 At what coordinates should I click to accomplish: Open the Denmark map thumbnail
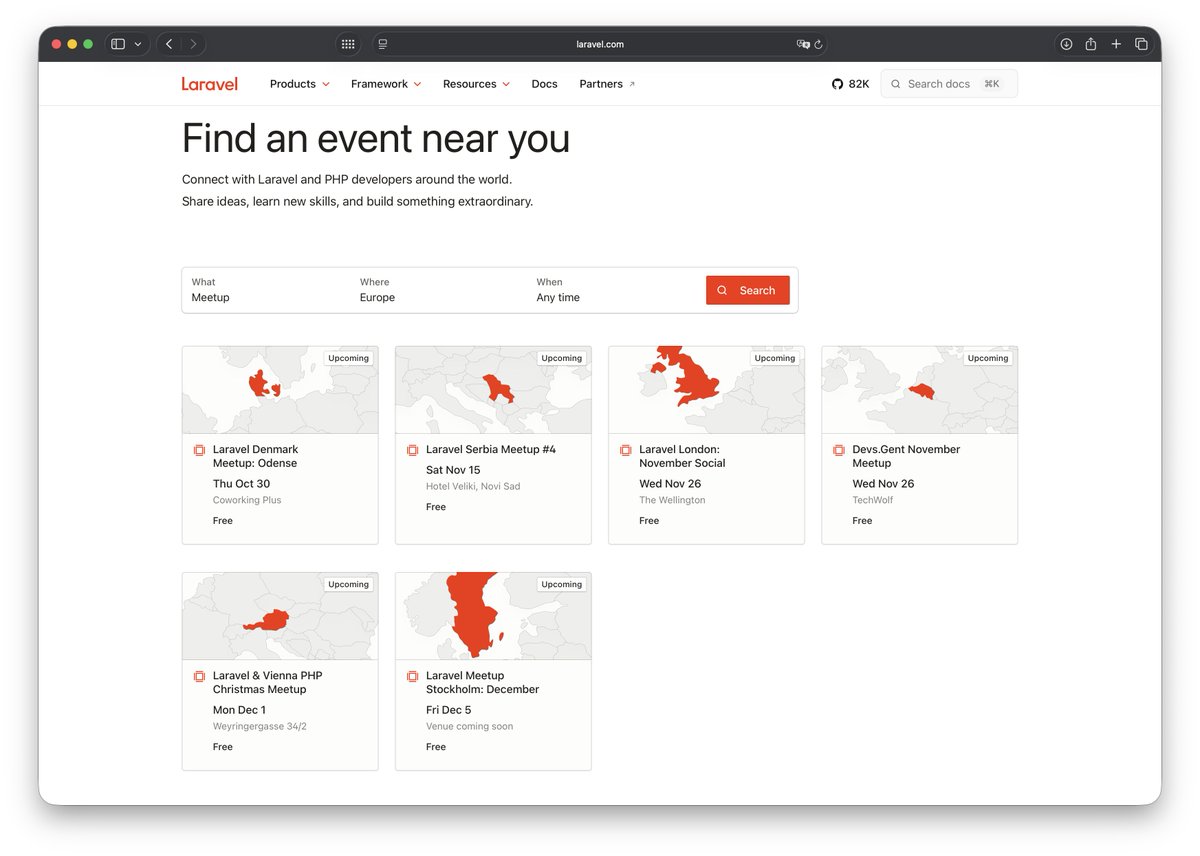click(280, 390)
